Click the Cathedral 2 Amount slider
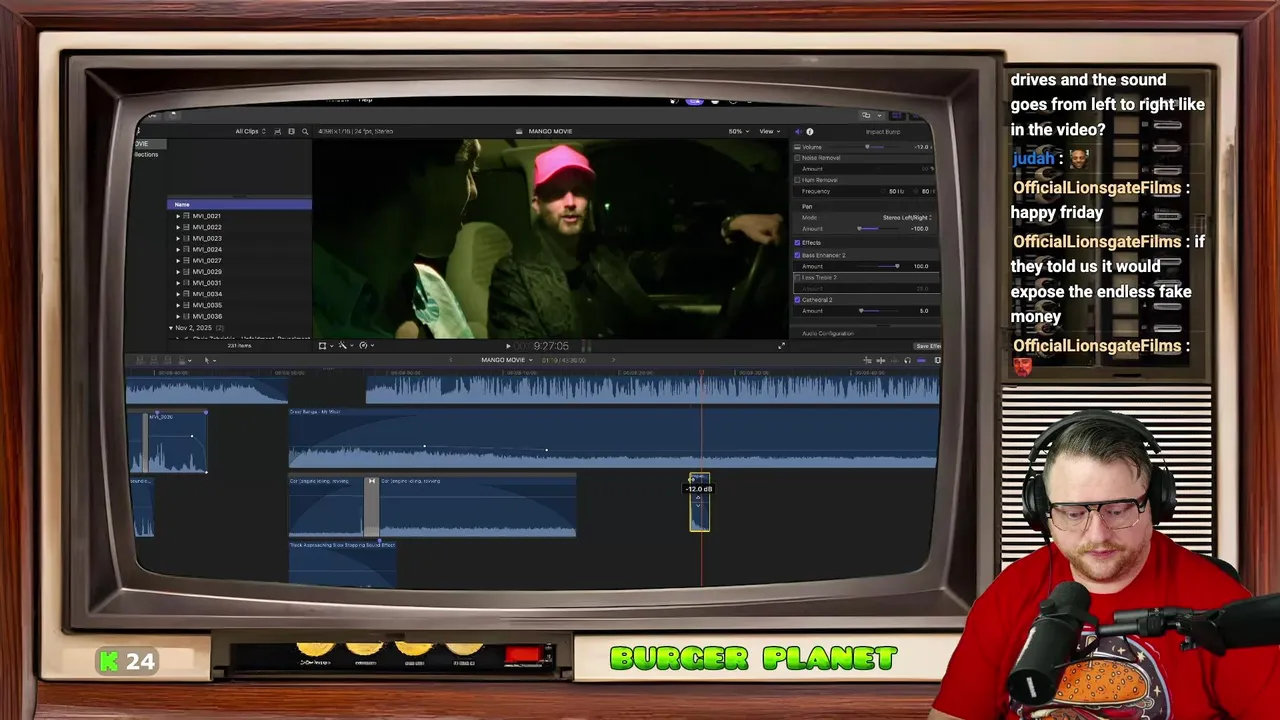This screenshot has width=1280, height=720. coord(879,311)
